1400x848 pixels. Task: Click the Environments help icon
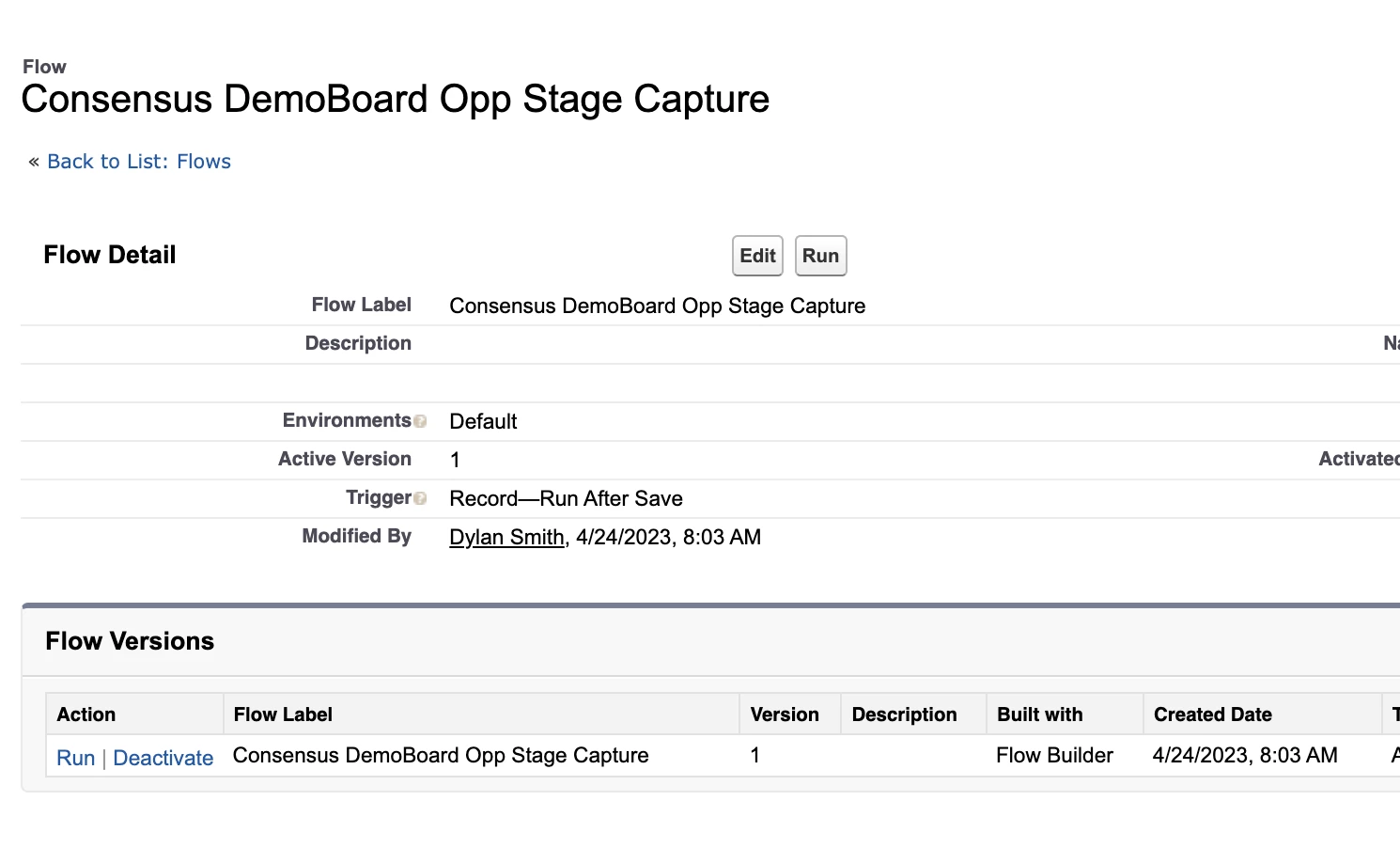click(420, 421)
